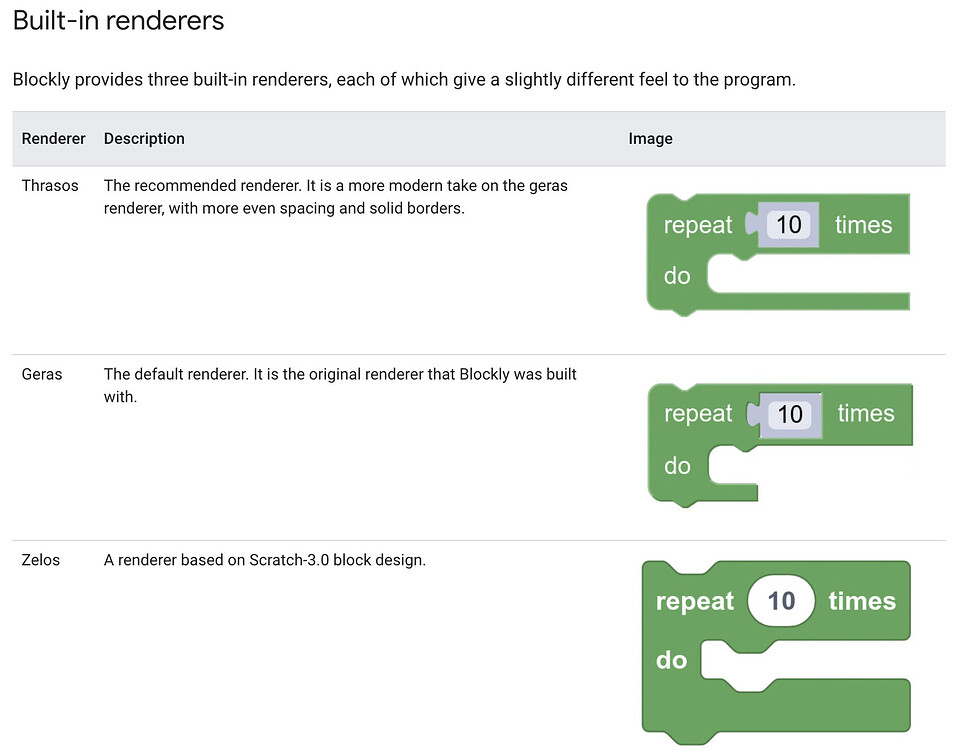This screenshot has width=966, height=750.
Task: Click the Geras default renderer description text
Action: 340,385
